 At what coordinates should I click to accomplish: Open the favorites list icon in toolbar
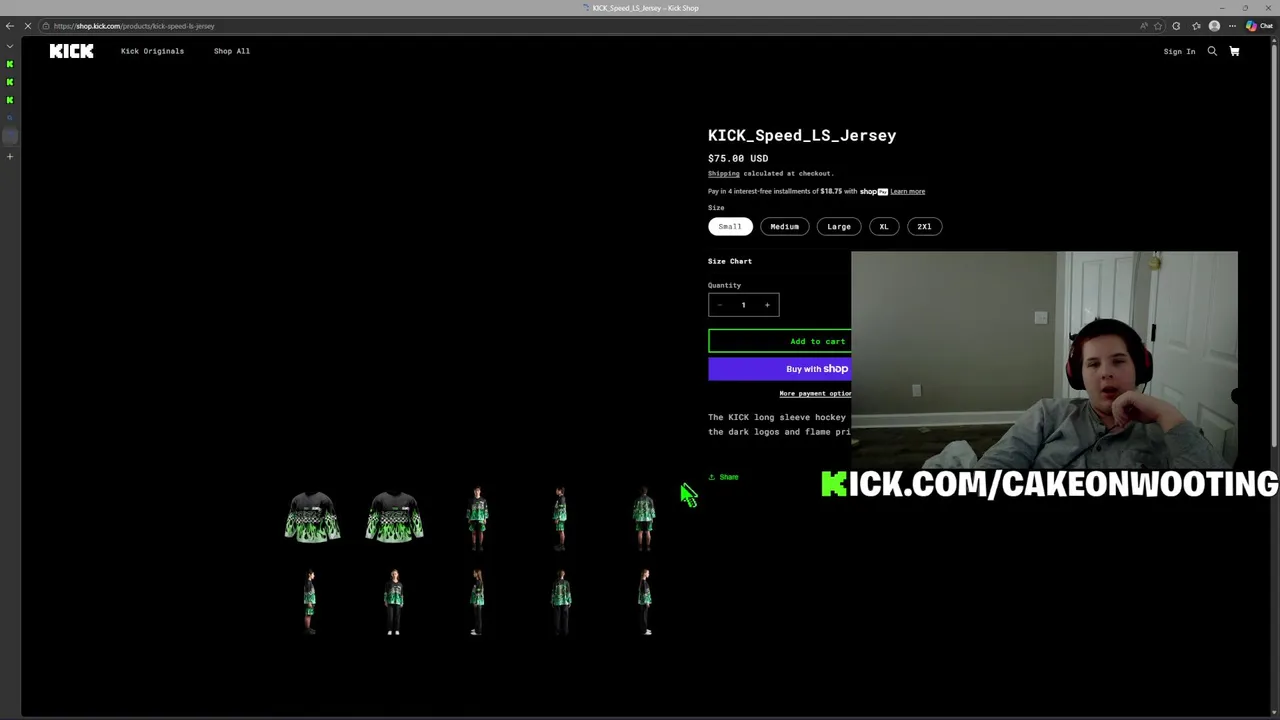(1196, 26)
